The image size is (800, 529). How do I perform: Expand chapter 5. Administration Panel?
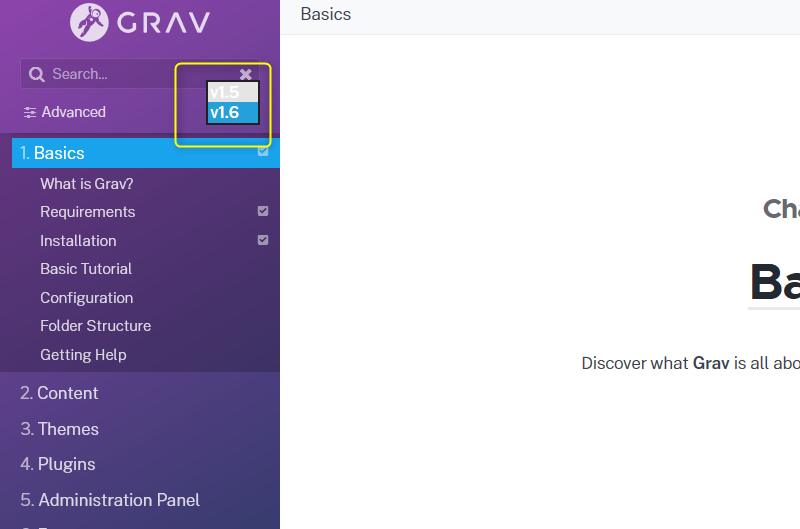click(110, 500)
